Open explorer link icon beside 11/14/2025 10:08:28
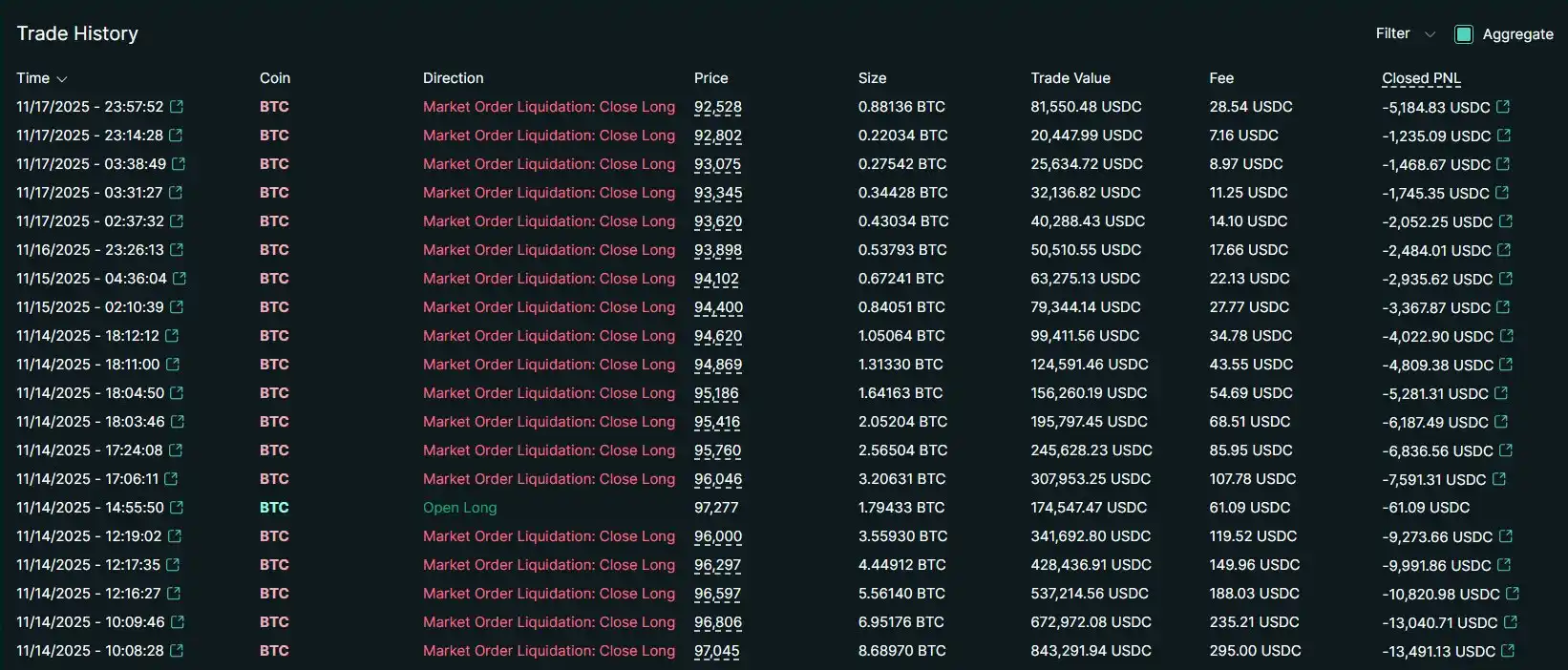Image resolution: width=1568 pixels, height=670 pixels. 177,651
